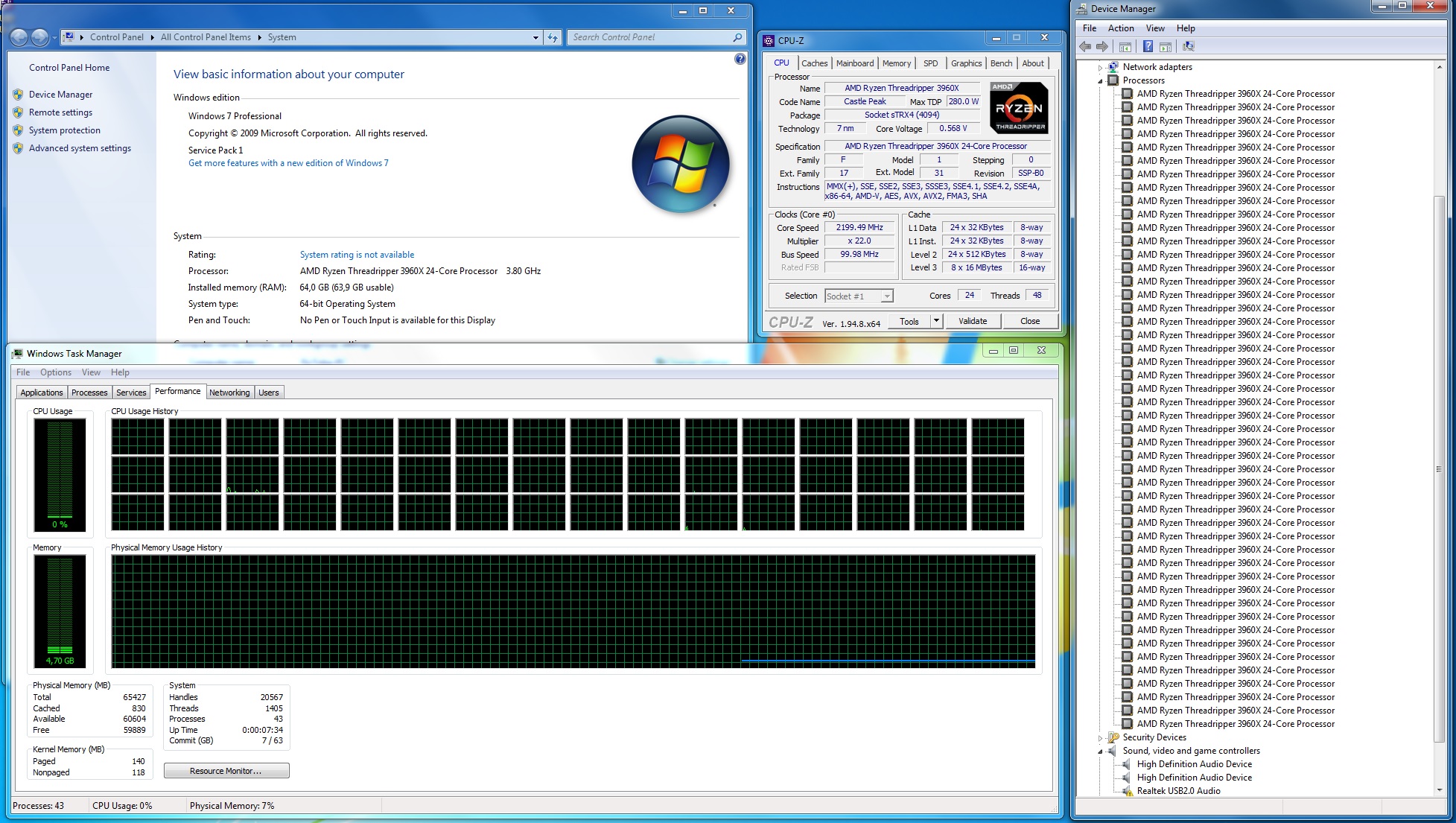Click CPU-Z title bar application icon
Viewport: 1456px width, 823px height.
[x=769, y=41]
